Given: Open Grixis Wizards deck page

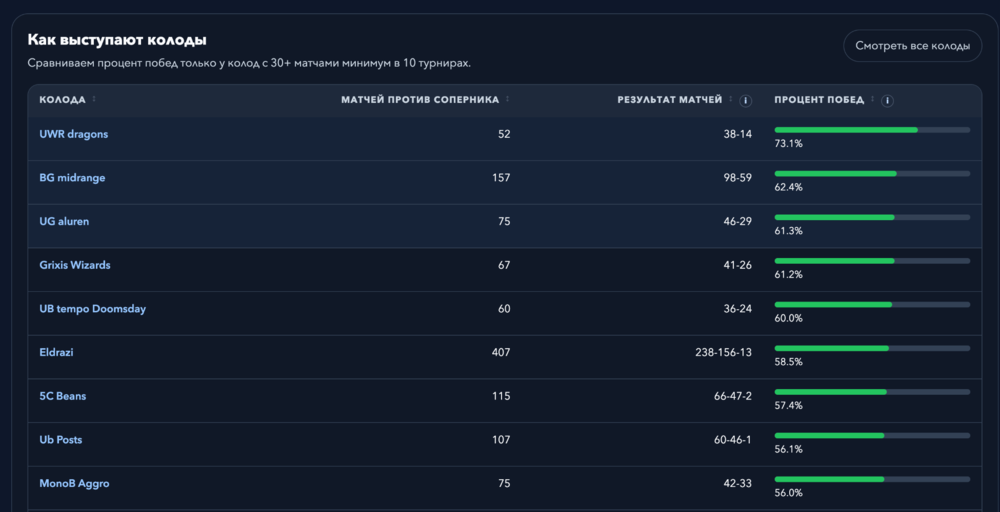Looking at the screenshot, I should click(x=75, y=265).
